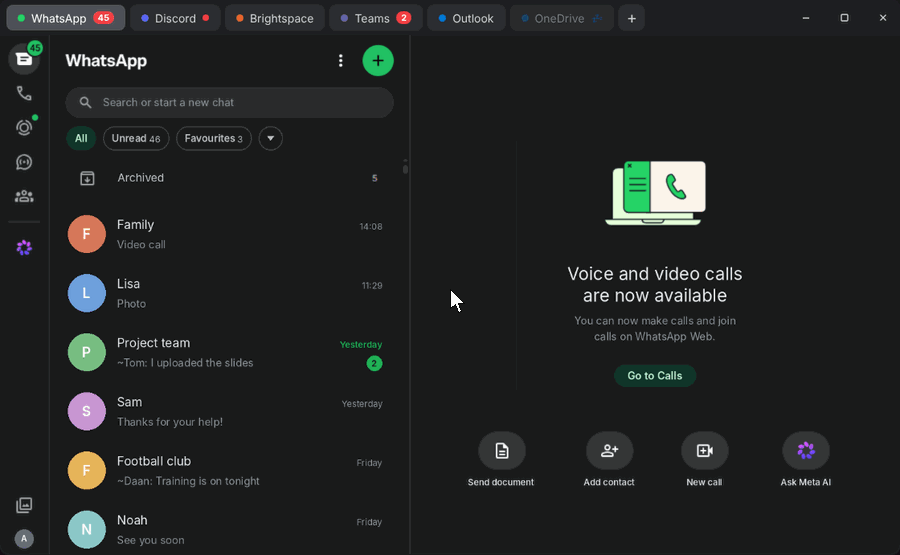Open the 'See you soon' message
The image size is (900, 555).
(150, 540)
